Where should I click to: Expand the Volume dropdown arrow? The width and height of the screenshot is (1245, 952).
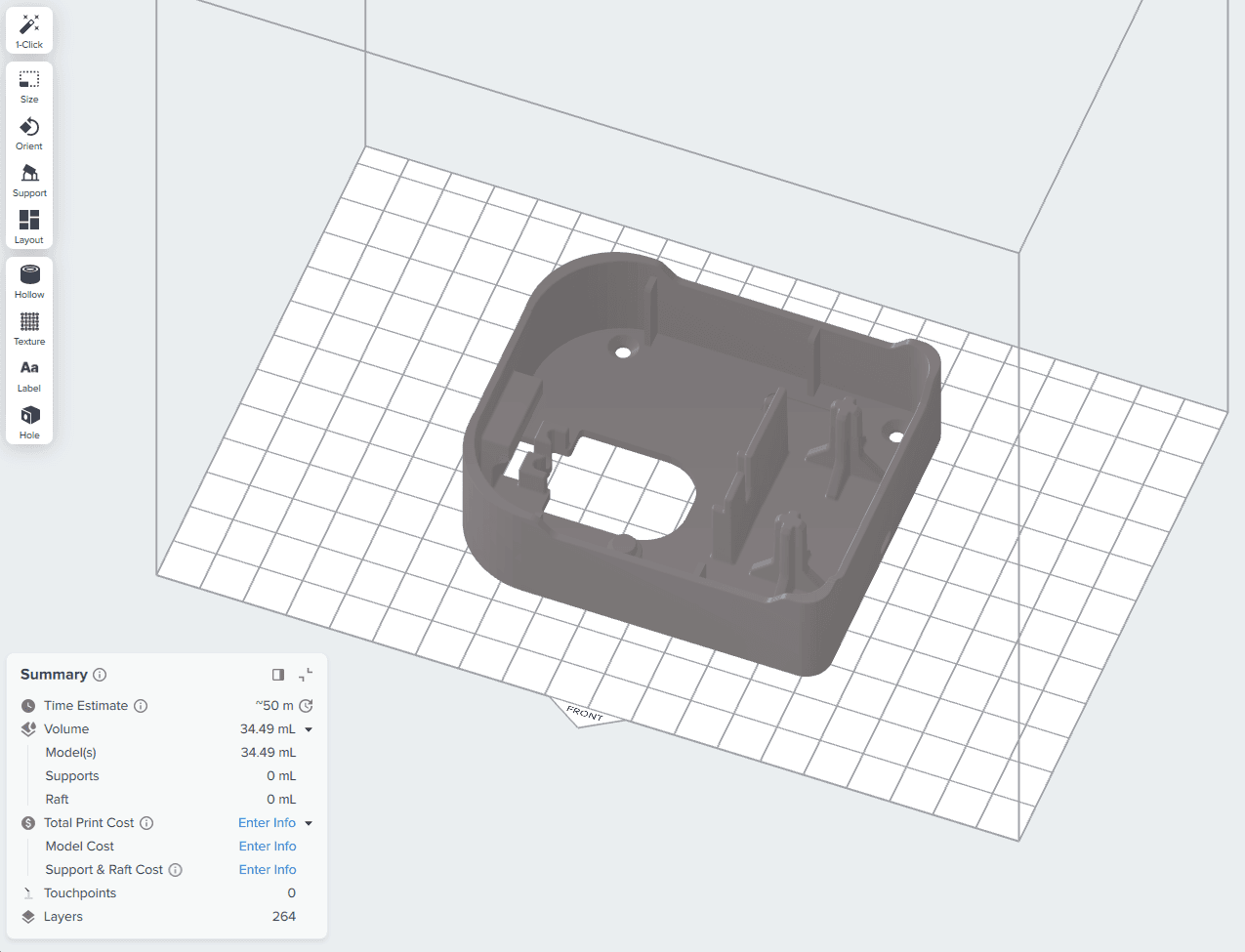coord(309,729)
